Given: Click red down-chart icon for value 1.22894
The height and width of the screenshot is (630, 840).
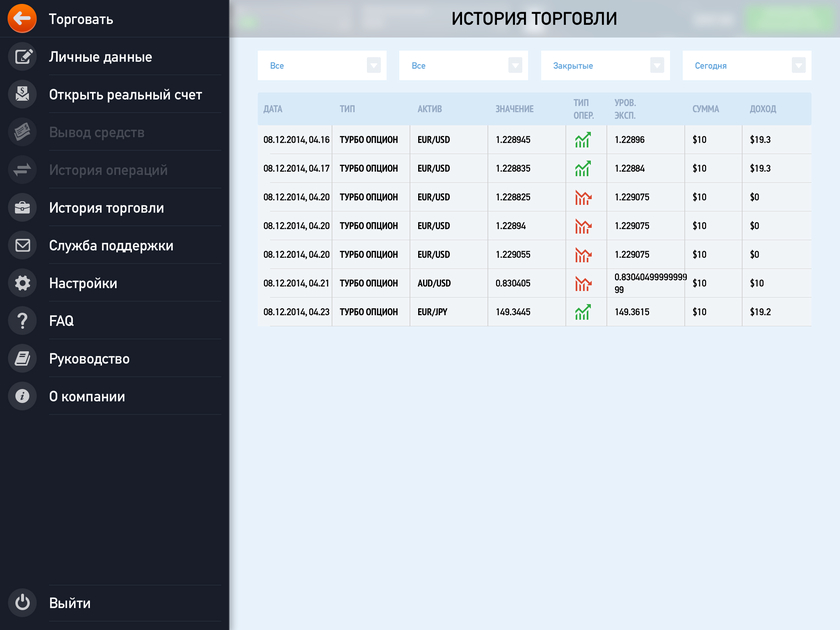Looking at the screenshot, I should point(583,226).
